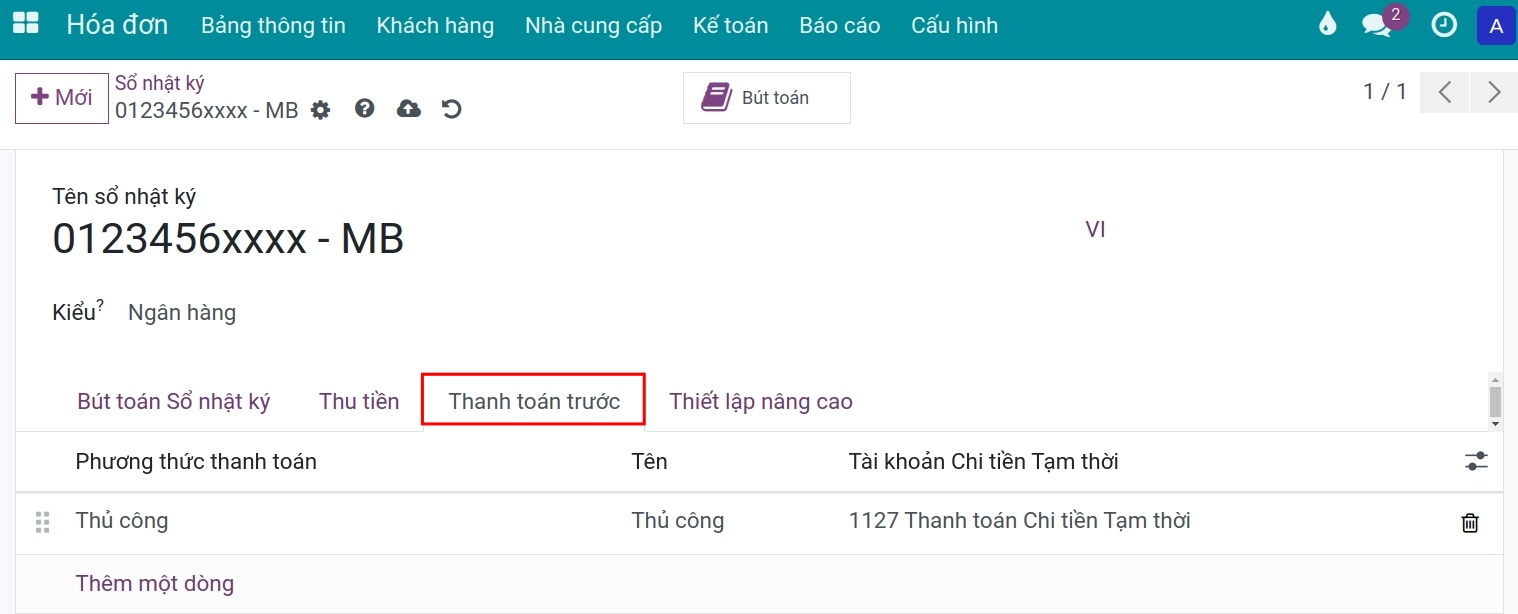
Task: Open the user avatar menu
Action: coord(1496,25)
